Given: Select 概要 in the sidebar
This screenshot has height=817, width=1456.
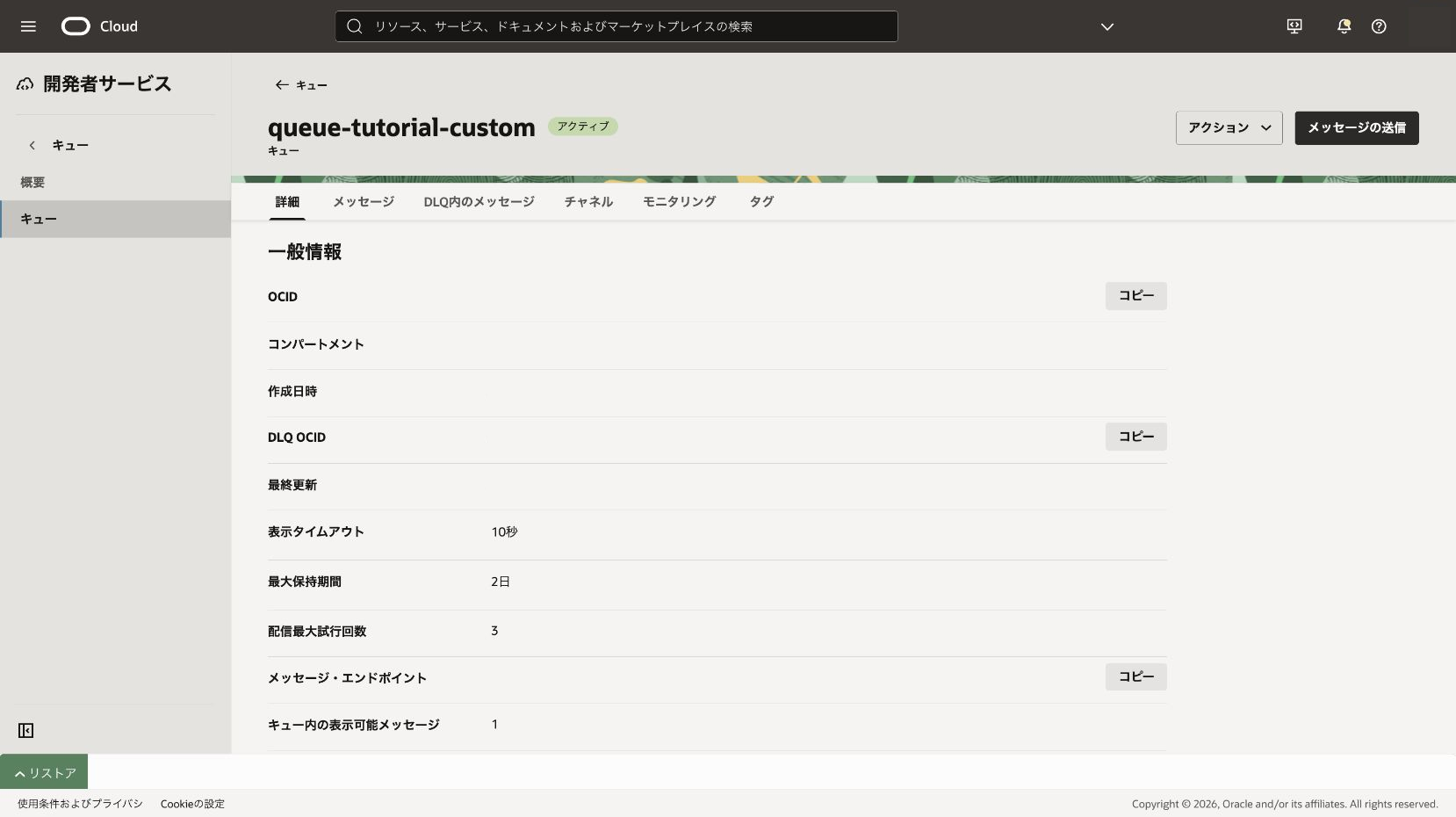Looking at the screenshot, I should click(32, 182).
